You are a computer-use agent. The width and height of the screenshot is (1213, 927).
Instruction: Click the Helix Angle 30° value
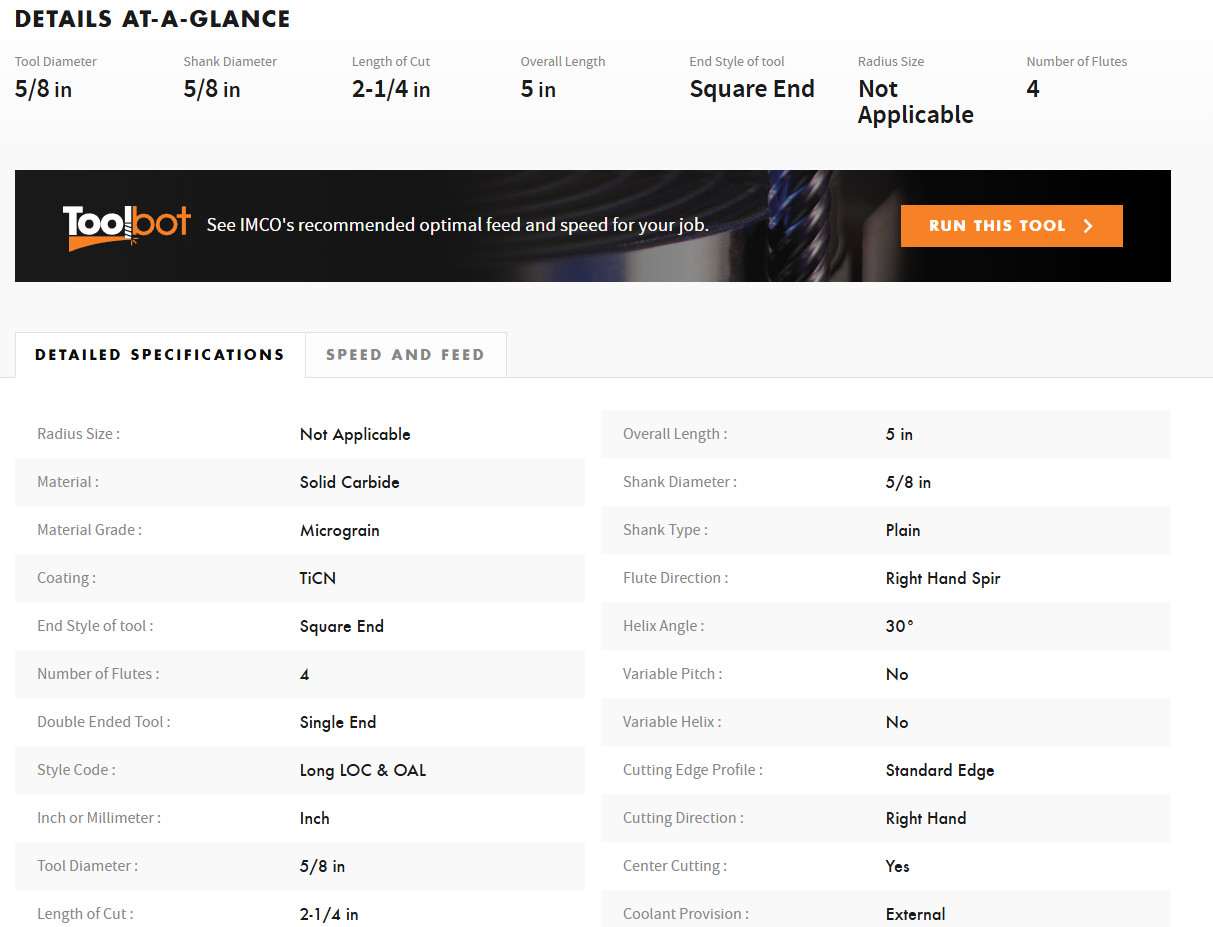(x=900, y=626)
